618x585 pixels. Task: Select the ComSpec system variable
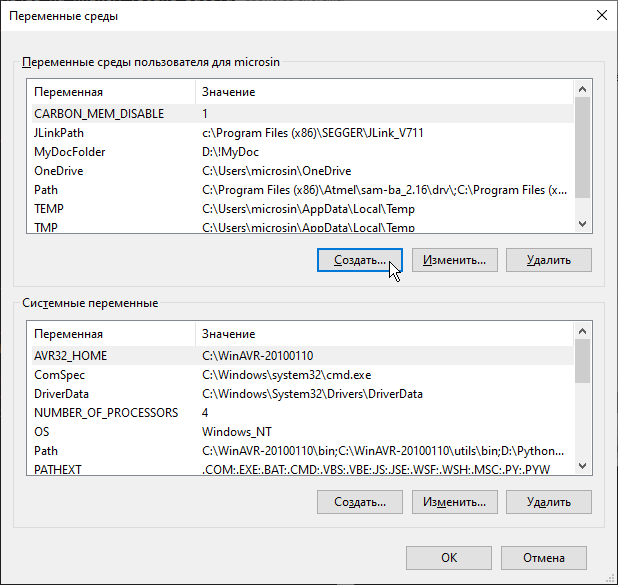tap(302, 374)
